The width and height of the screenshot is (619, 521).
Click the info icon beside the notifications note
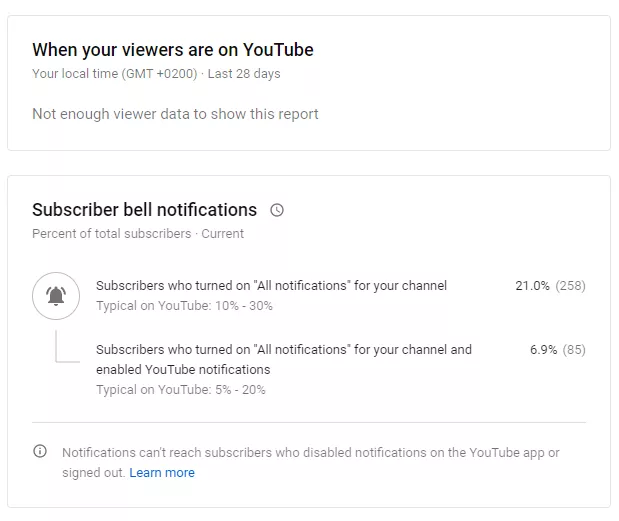pos(40,452)
